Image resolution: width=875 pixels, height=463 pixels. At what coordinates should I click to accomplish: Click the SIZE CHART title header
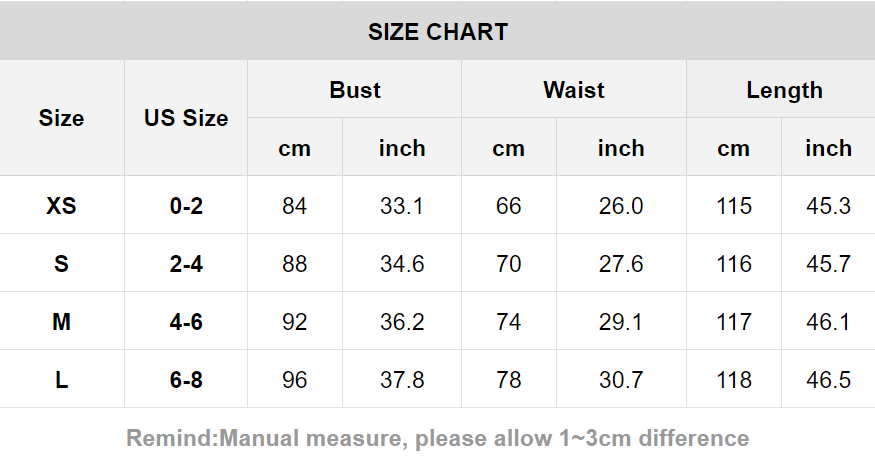437,32
